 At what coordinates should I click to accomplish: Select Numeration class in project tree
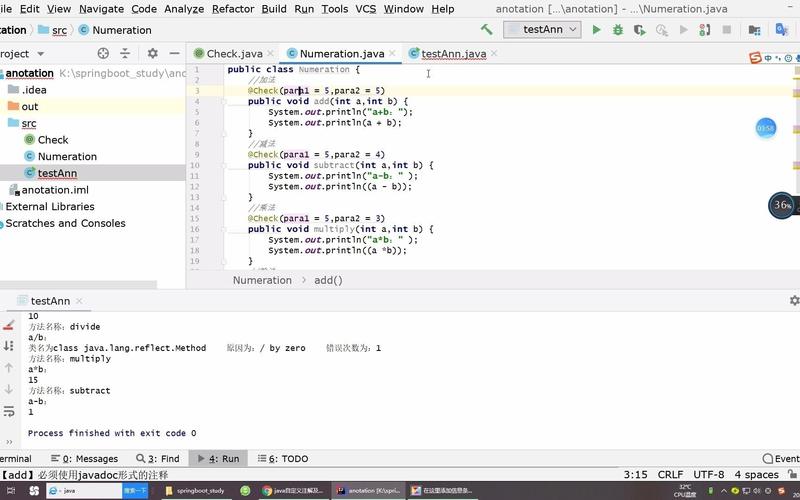[x=67, y=156]
